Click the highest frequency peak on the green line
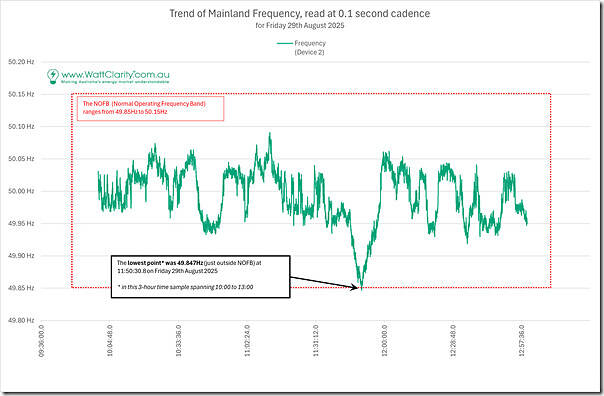The image size is (604, 396). tap(270, 133)
